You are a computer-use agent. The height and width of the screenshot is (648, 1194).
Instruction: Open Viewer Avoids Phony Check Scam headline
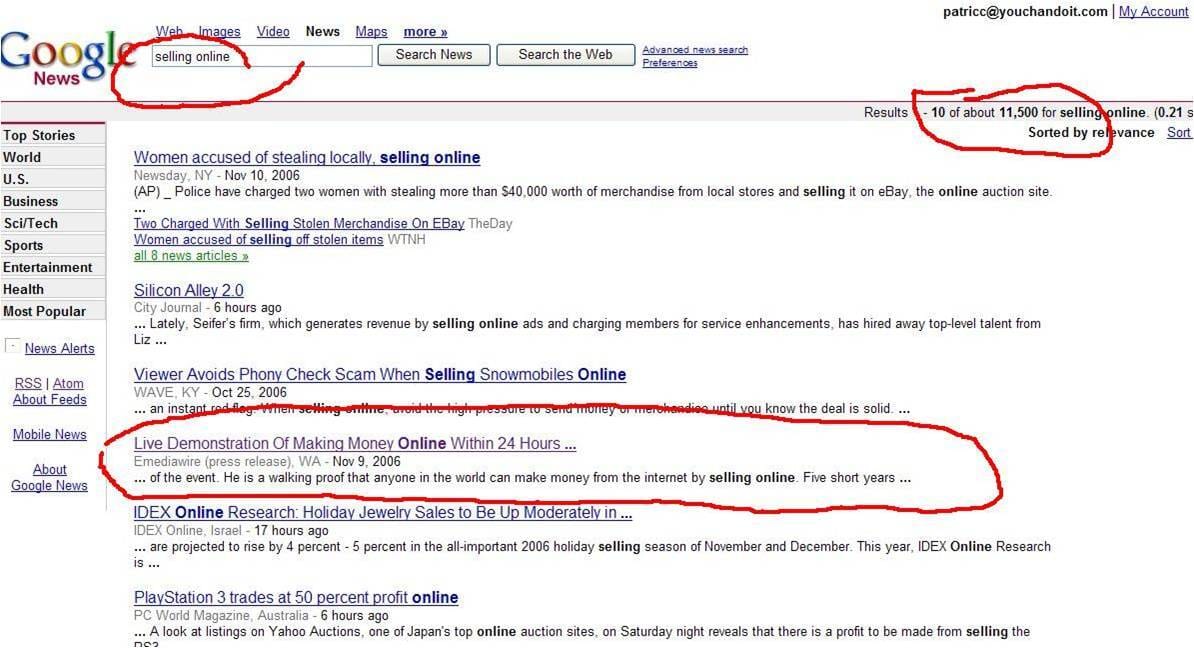380,375
